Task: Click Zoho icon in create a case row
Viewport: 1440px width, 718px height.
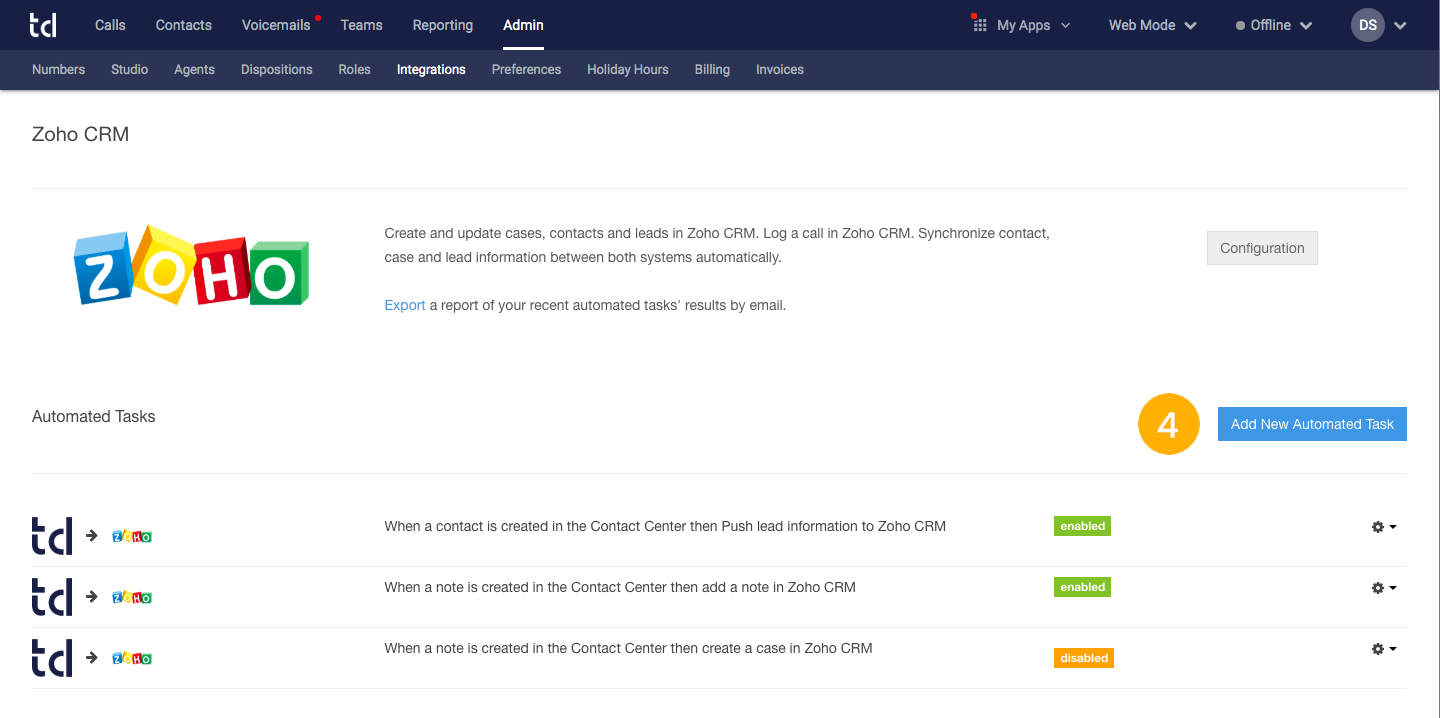Action: 132,658
